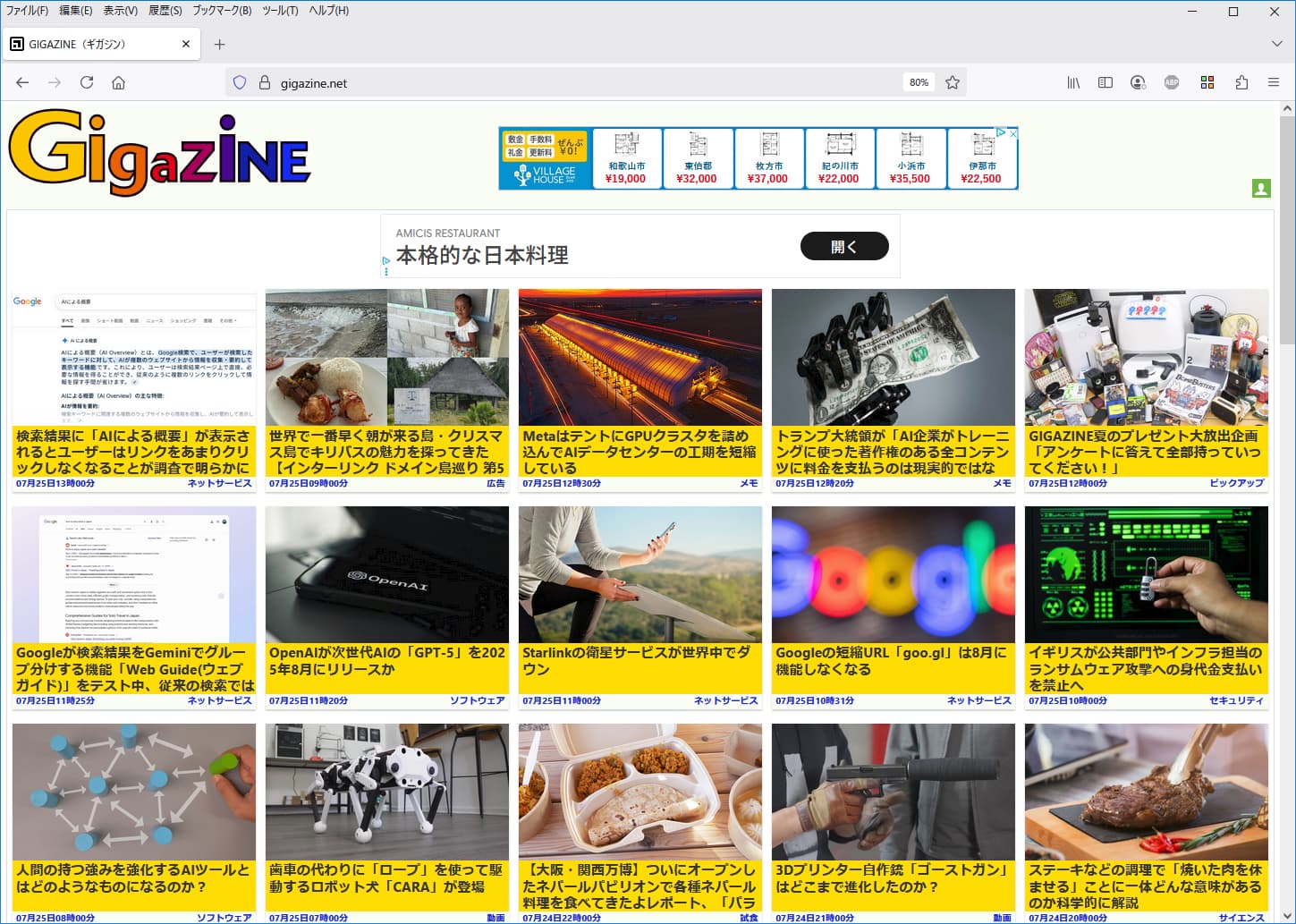Click the AdChoices icon on banner
The image size is (1296, 924).
point(1001,132)
